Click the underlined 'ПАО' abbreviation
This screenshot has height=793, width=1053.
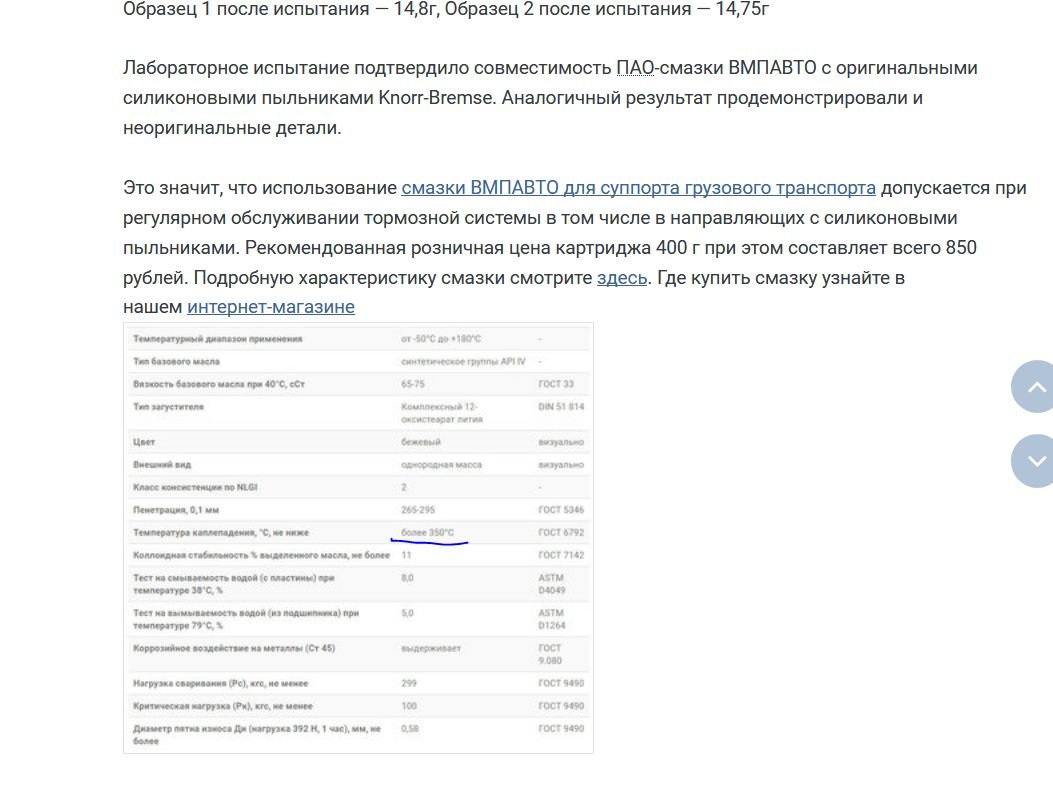(x=635, y=68)
